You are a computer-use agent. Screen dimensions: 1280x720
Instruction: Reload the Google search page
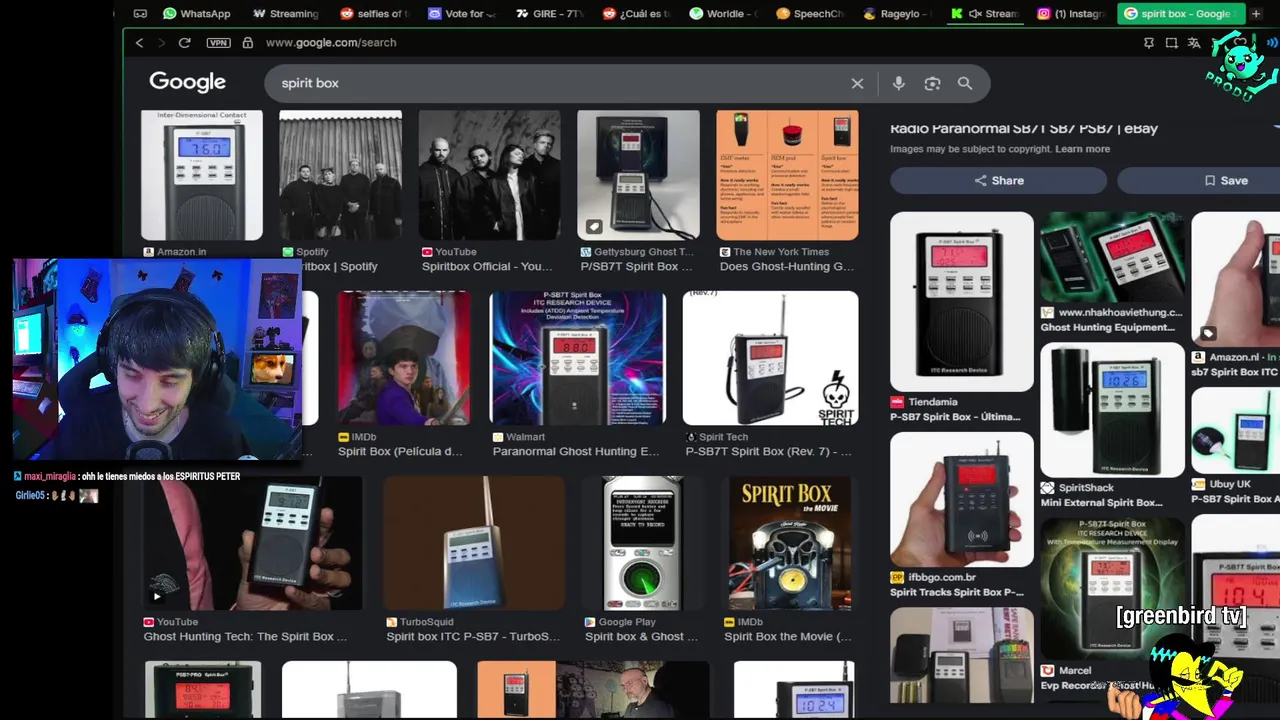coord(184,43)
